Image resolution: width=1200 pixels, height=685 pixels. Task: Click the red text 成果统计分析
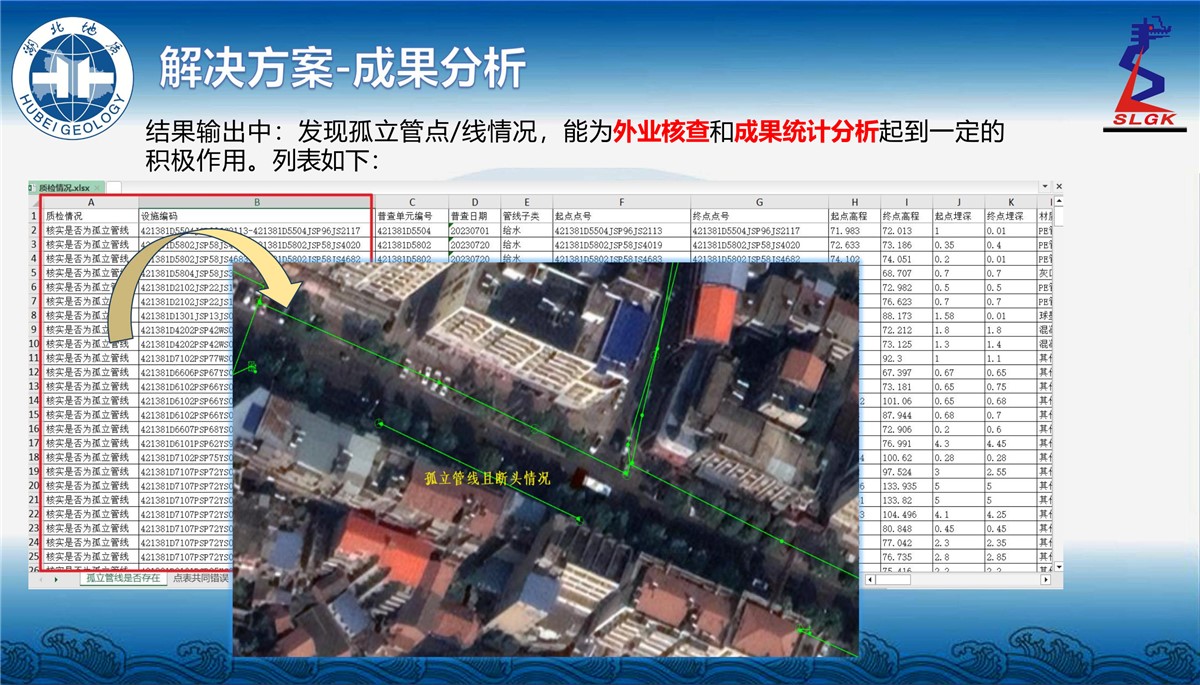point(806,131)
